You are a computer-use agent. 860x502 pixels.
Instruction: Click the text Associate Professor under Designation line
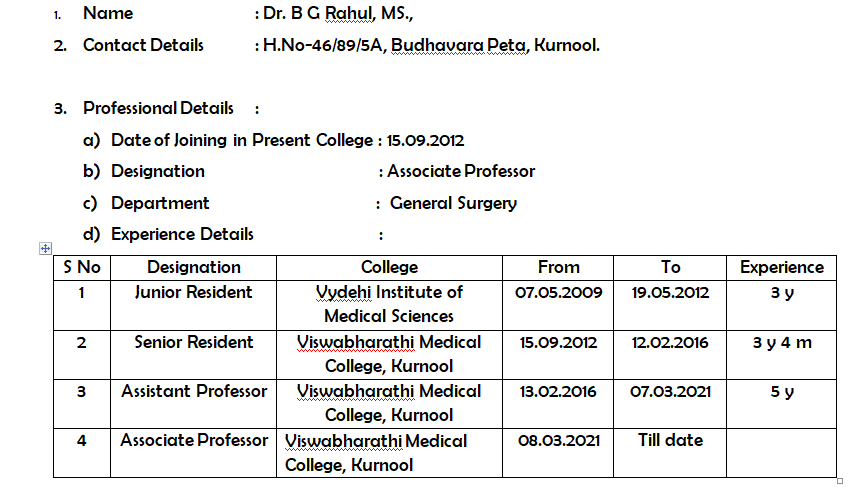point(461,171)
